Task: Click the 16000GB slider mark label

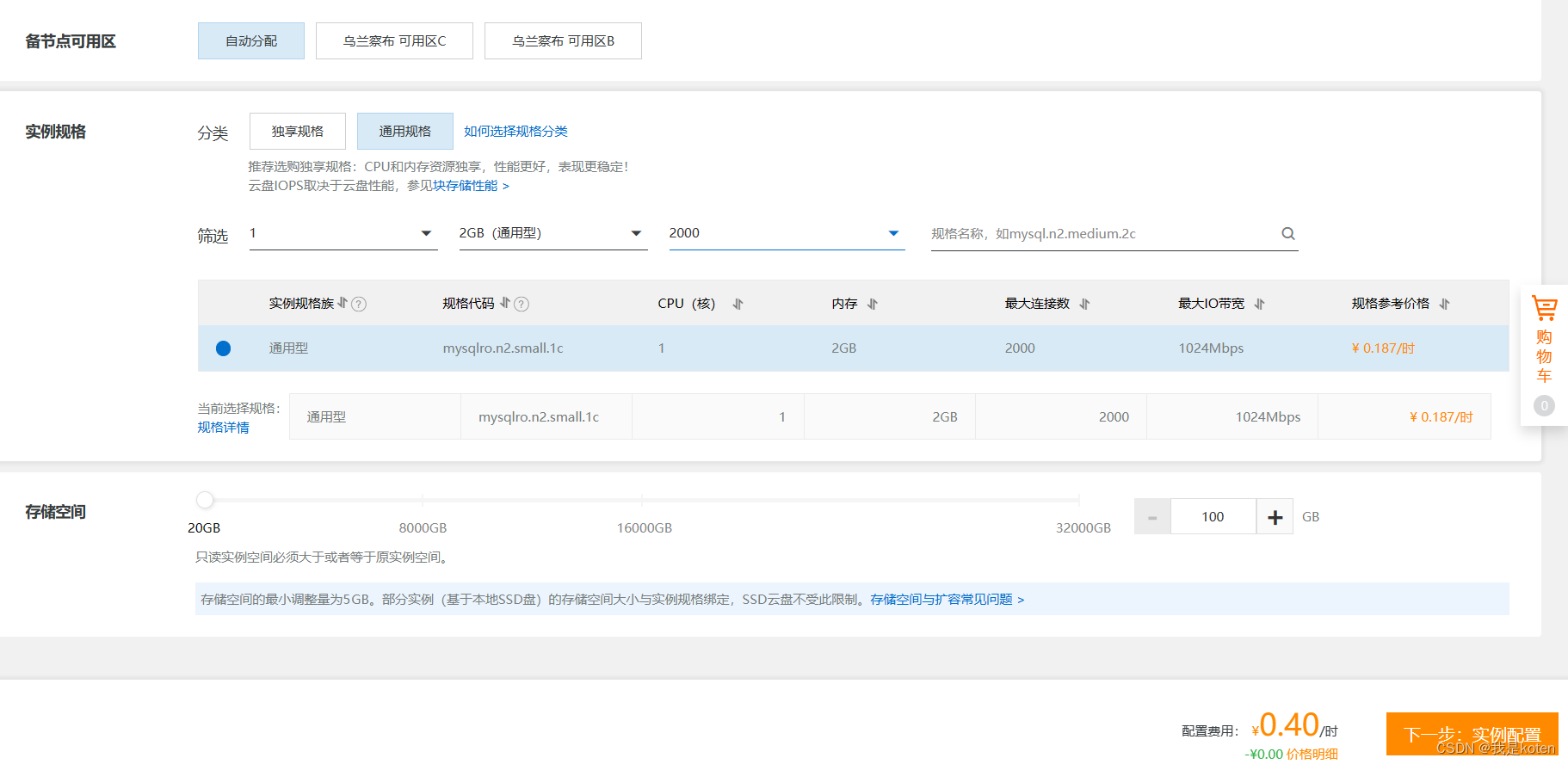Action: 645,528
